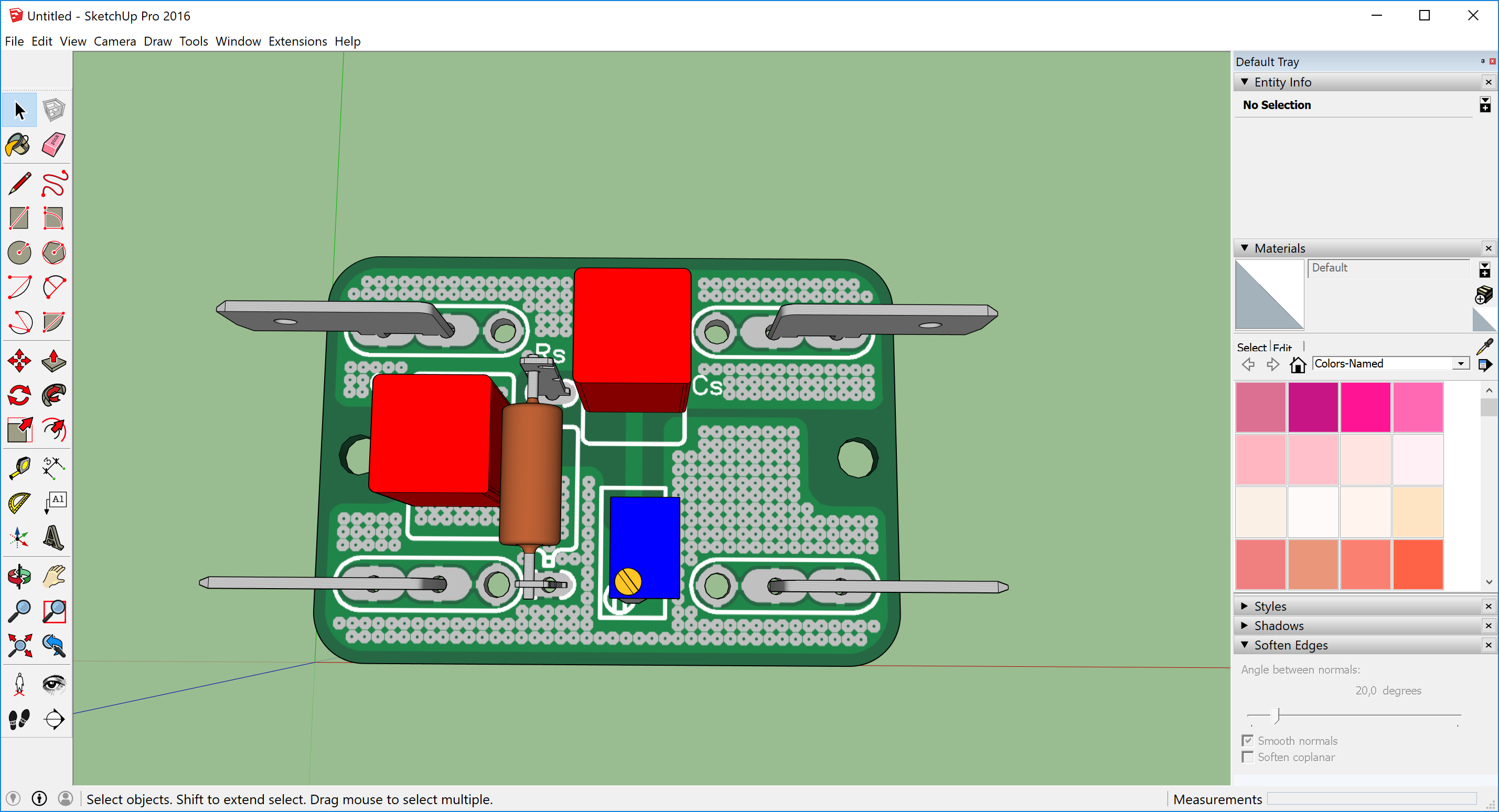Click the Default material preview thumbnail
The width and height of the screenshot is (1499, 812).
click(x=1269, y=295)
